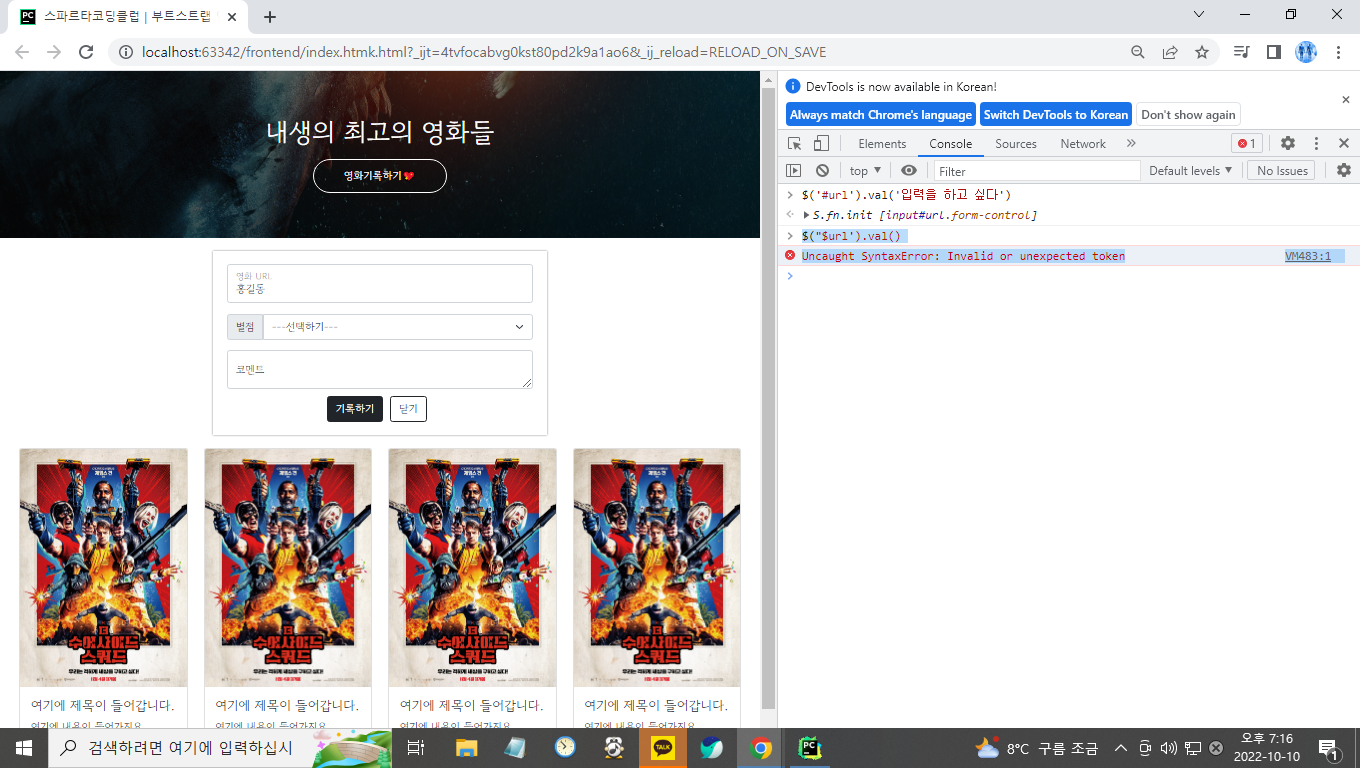The image size is (1360, 768).
Task: Open the VM483:1 source link
Action: coord(1308,257)
